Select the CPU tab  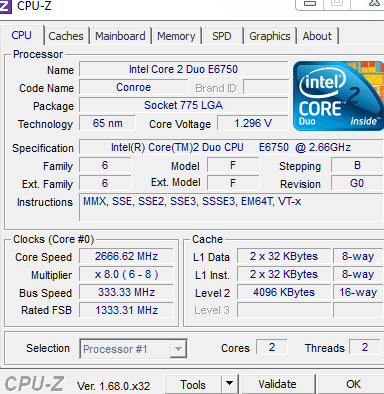pyautogui.click(x=22, y=35)
